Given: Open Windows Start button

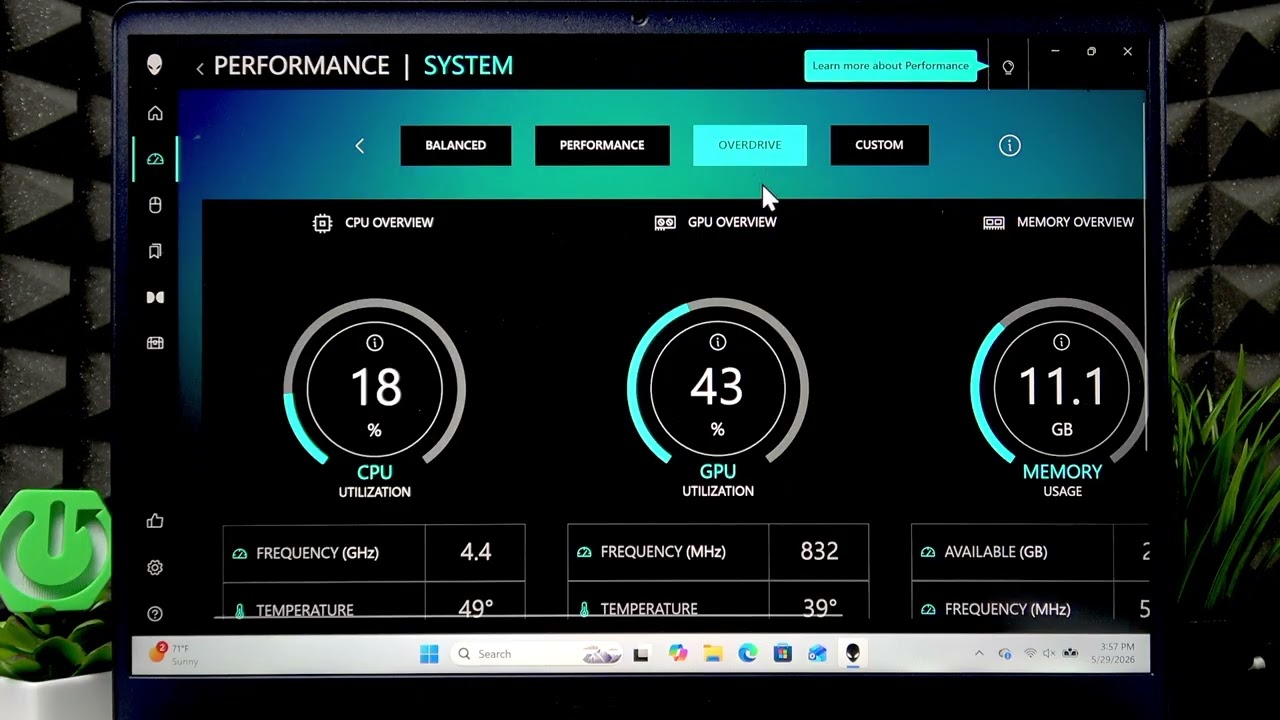Looking at the screenshot, I should [x=429, y=654].
